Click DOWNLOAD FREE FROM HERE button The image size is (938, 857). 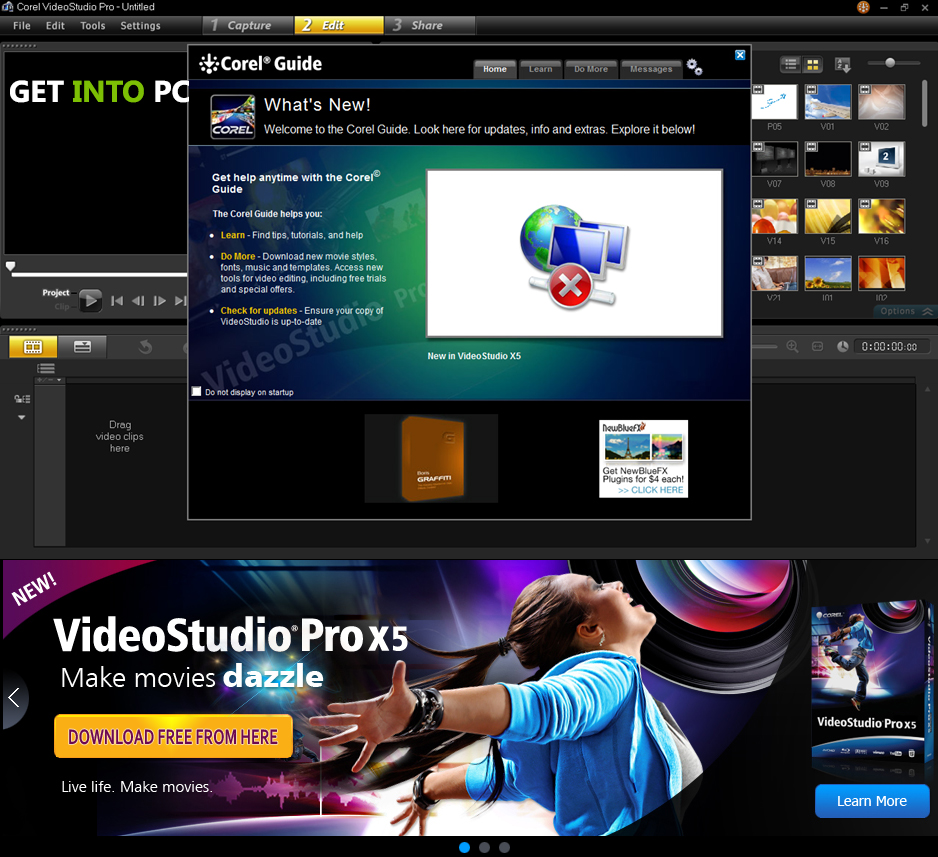click(x=173, y=736)
